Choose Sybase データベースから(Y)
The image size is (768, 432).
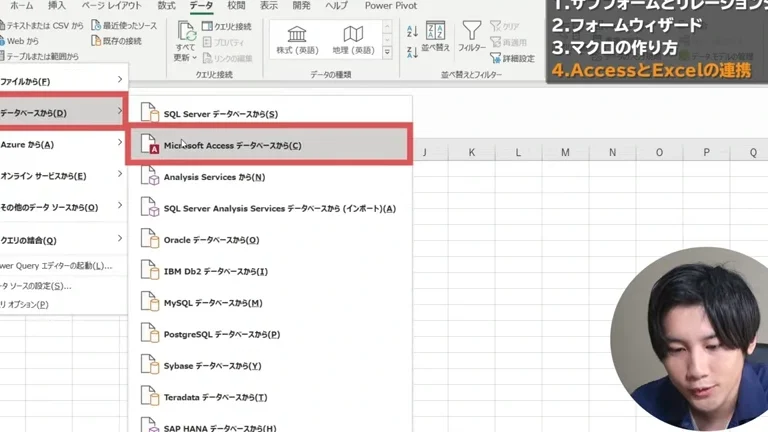tap(270, 366)
